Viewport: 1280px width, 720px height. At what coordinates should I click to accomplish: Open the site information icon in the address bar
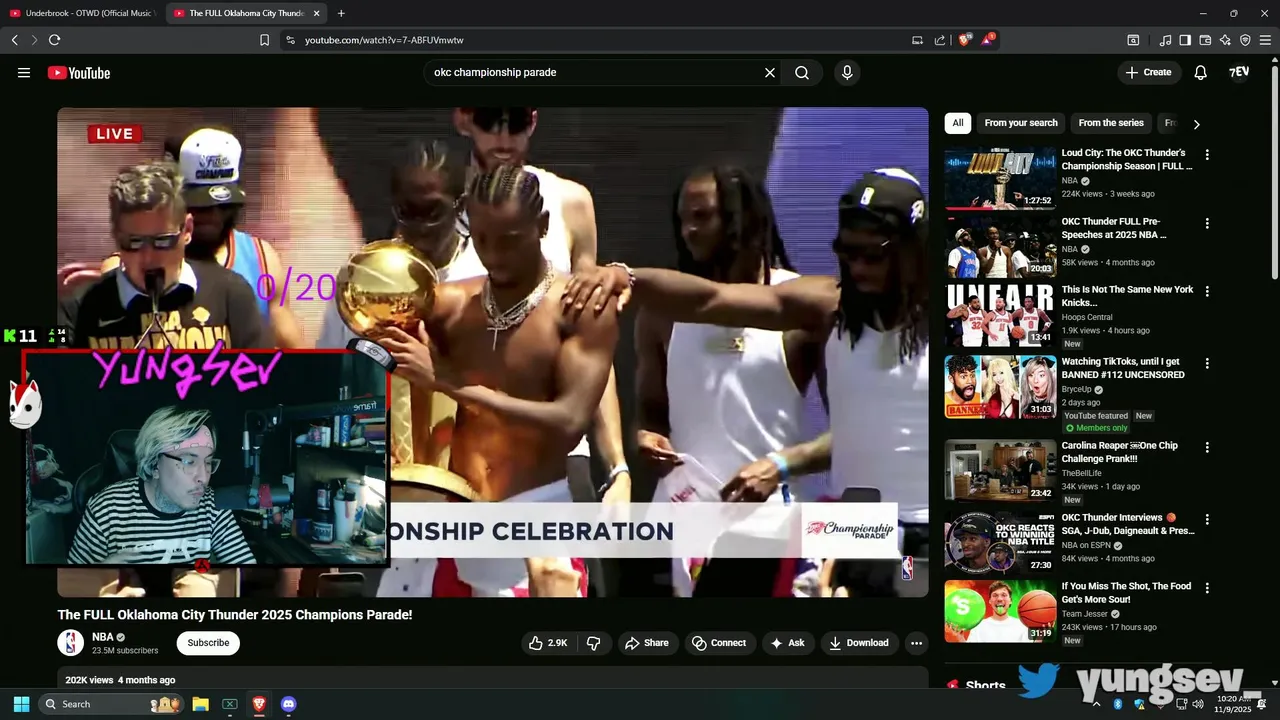pos(290,40)
